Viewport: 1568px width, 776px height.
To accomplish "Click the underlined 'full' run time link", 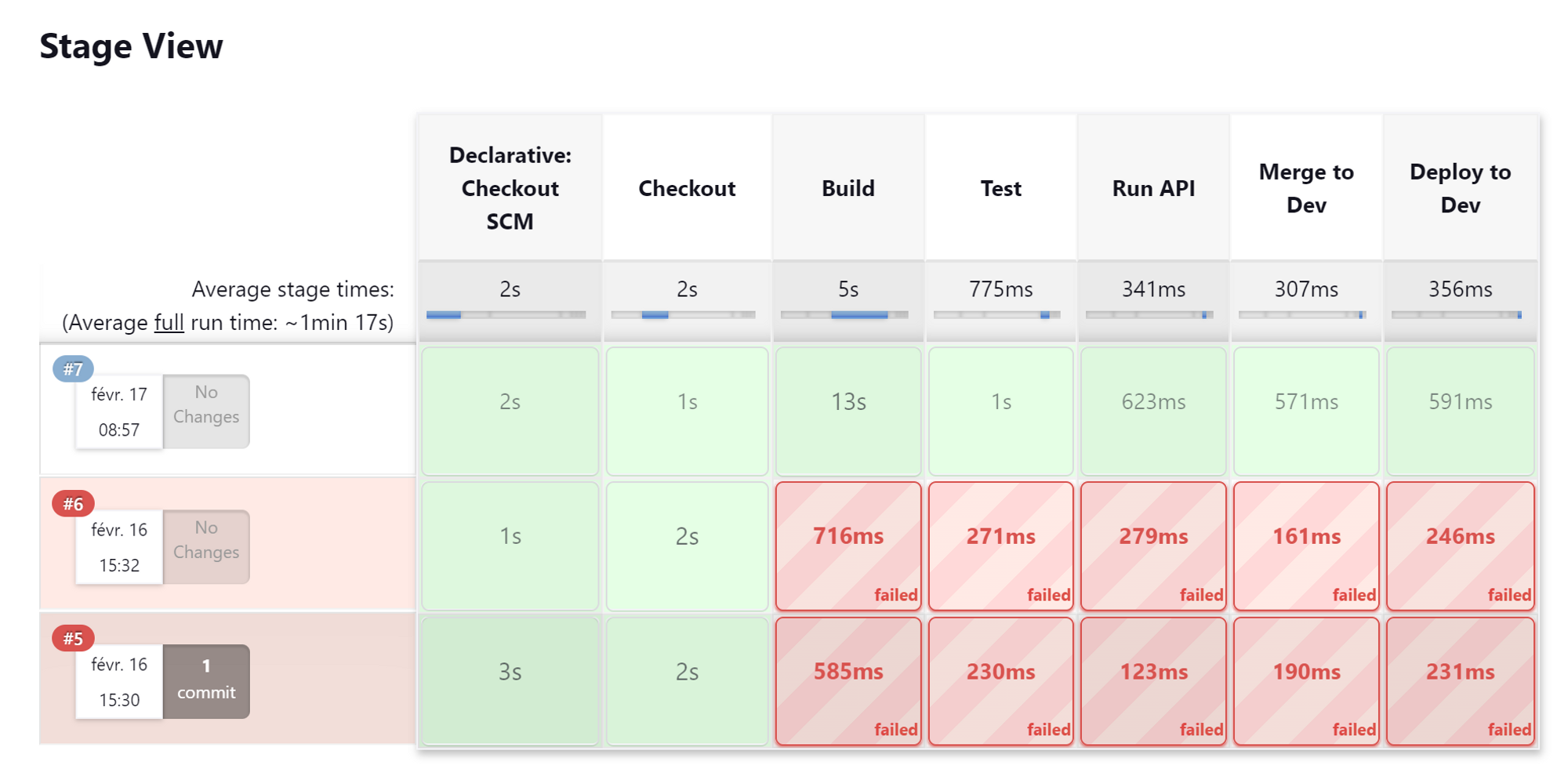I will (x=169, y=323).
